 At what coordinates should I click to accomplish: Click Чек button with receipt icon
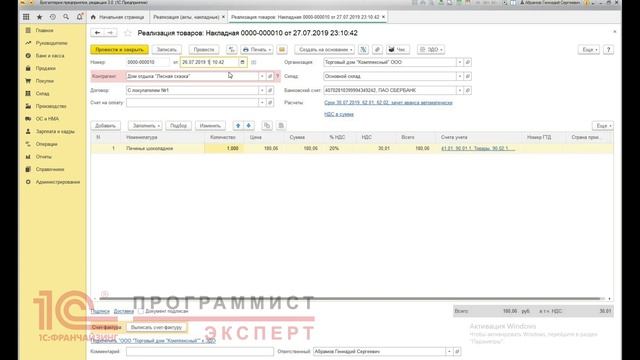[398, 49]
